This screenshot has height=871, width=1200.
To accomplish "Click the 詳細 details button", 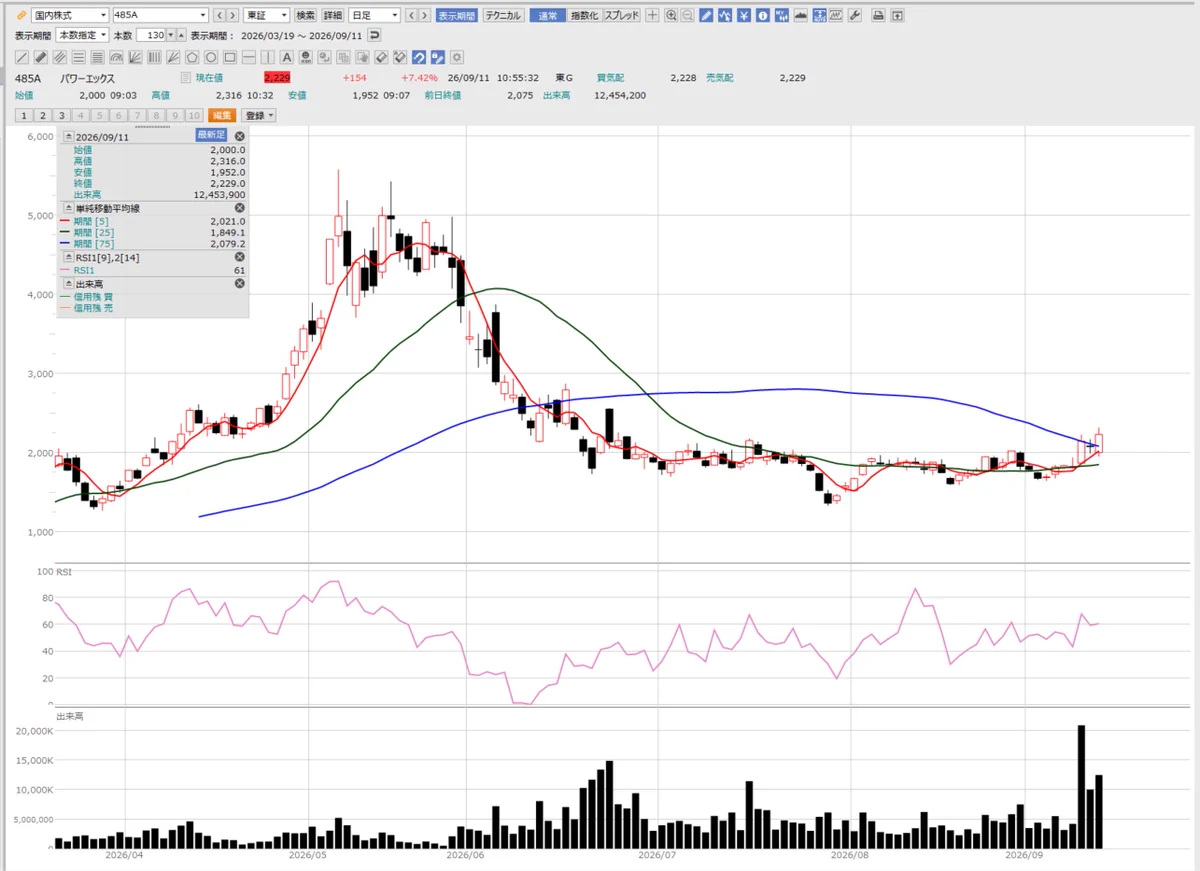I will tap(333, 15).
